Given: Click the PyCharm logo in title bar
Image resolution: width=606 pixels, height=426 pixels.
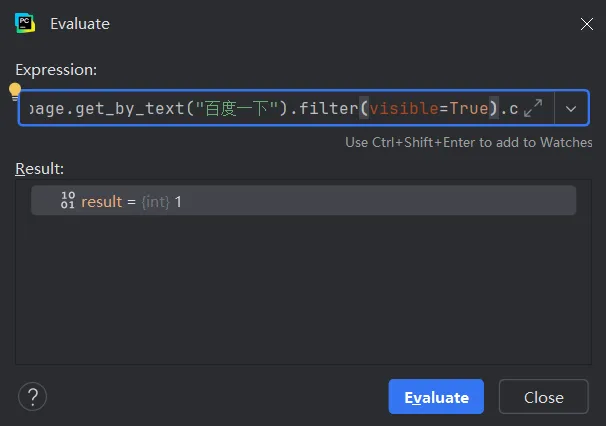Looking at the screenshot, I should tap(25, 23).
